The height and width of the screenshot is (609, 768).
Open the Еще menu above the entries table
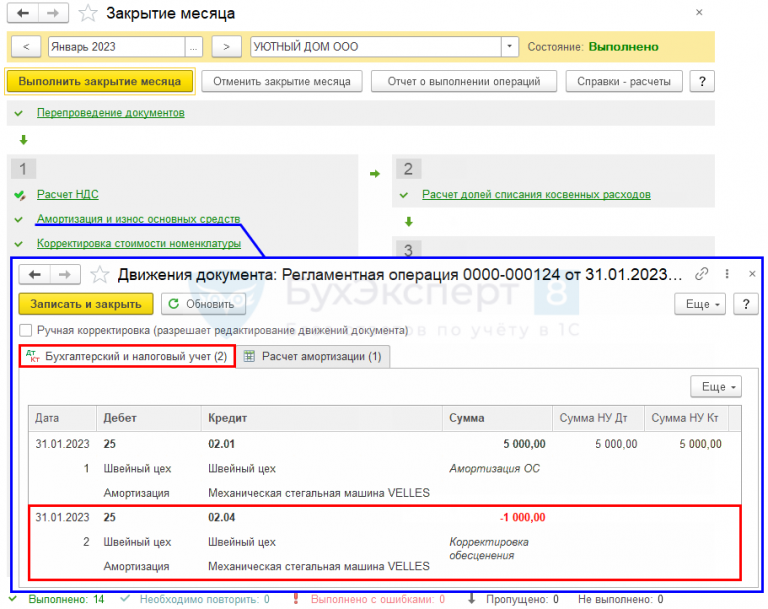716,387
